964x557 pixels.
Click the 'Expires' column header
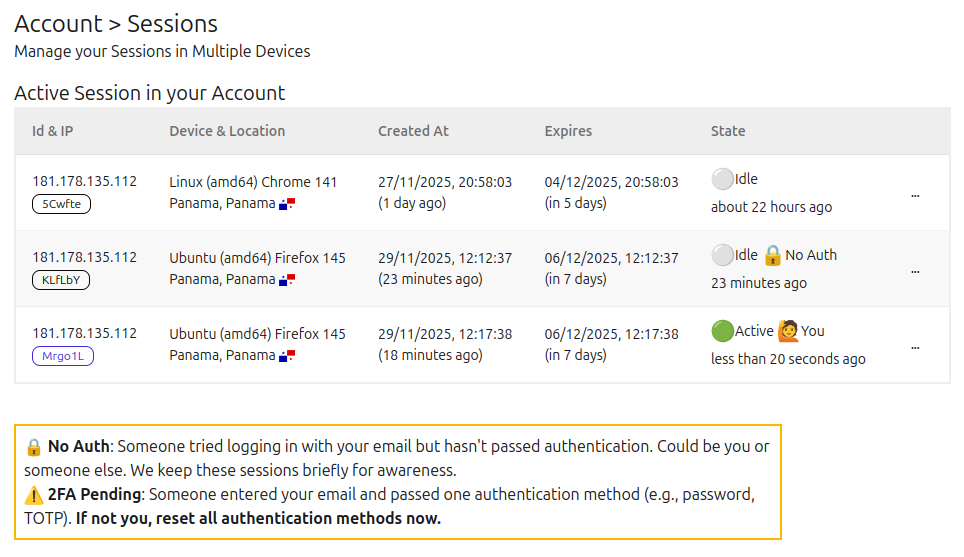point(568,131)
